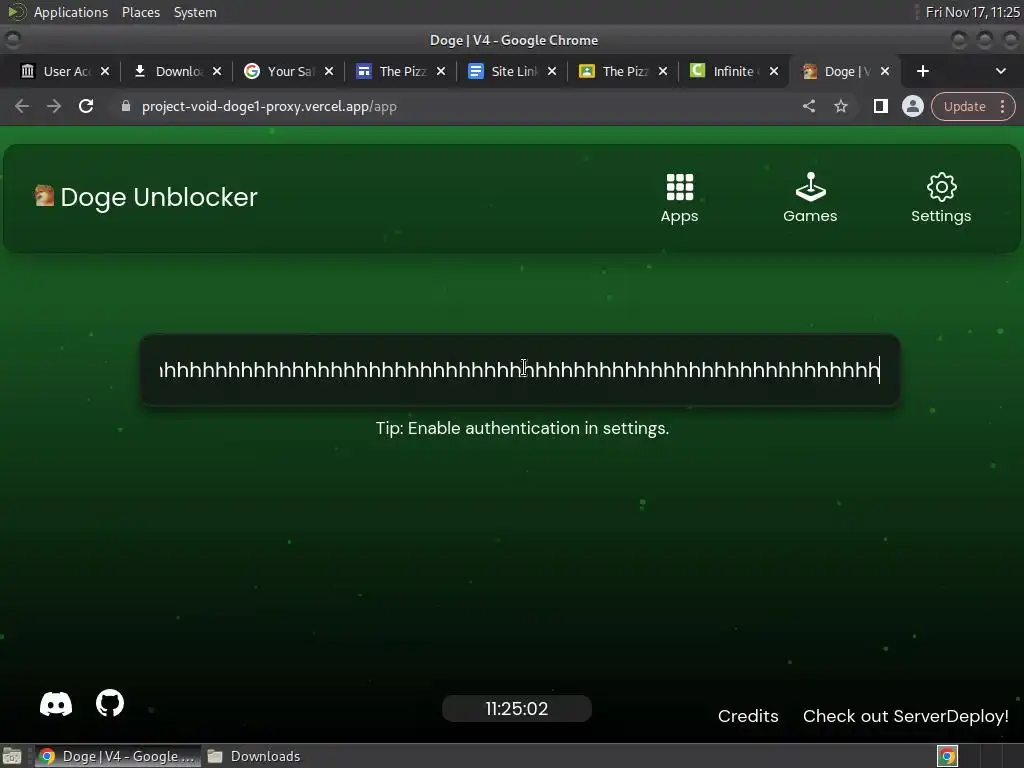Open the GitHub icon link
1024x768 pixels.
click(x=110, y=703)
